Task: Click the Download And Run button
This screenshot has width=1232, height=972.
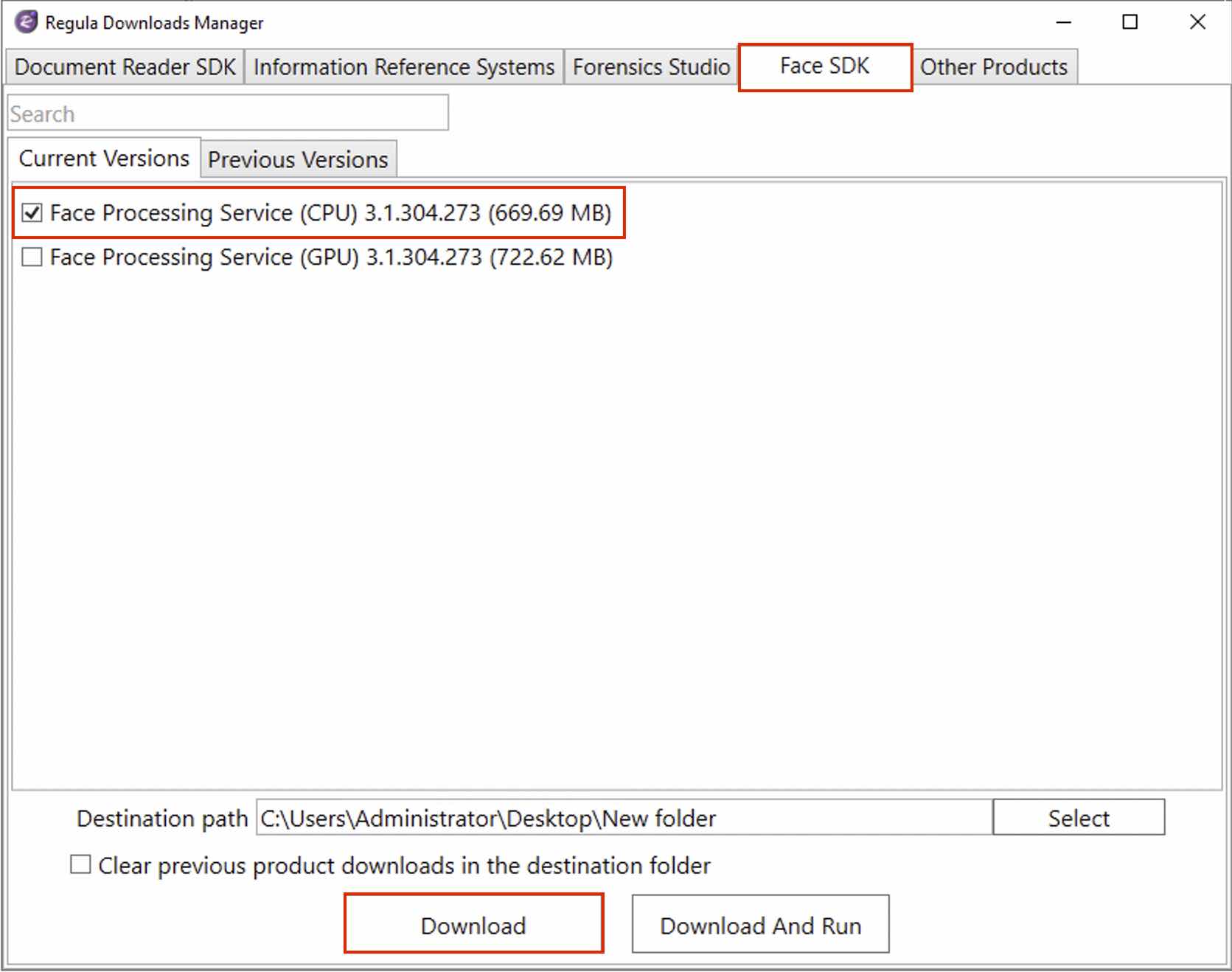Action: tap(760, 925)
